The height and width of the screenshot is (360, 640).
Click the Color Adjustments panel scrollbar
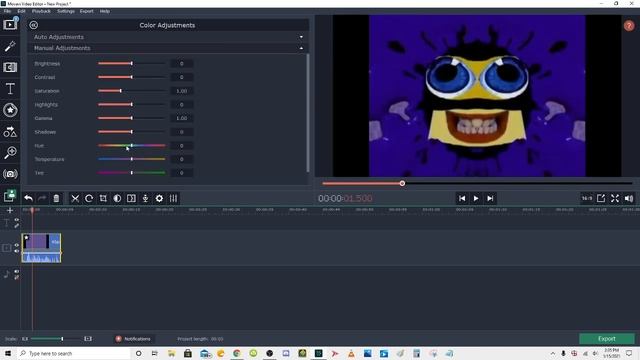(307, 113)
